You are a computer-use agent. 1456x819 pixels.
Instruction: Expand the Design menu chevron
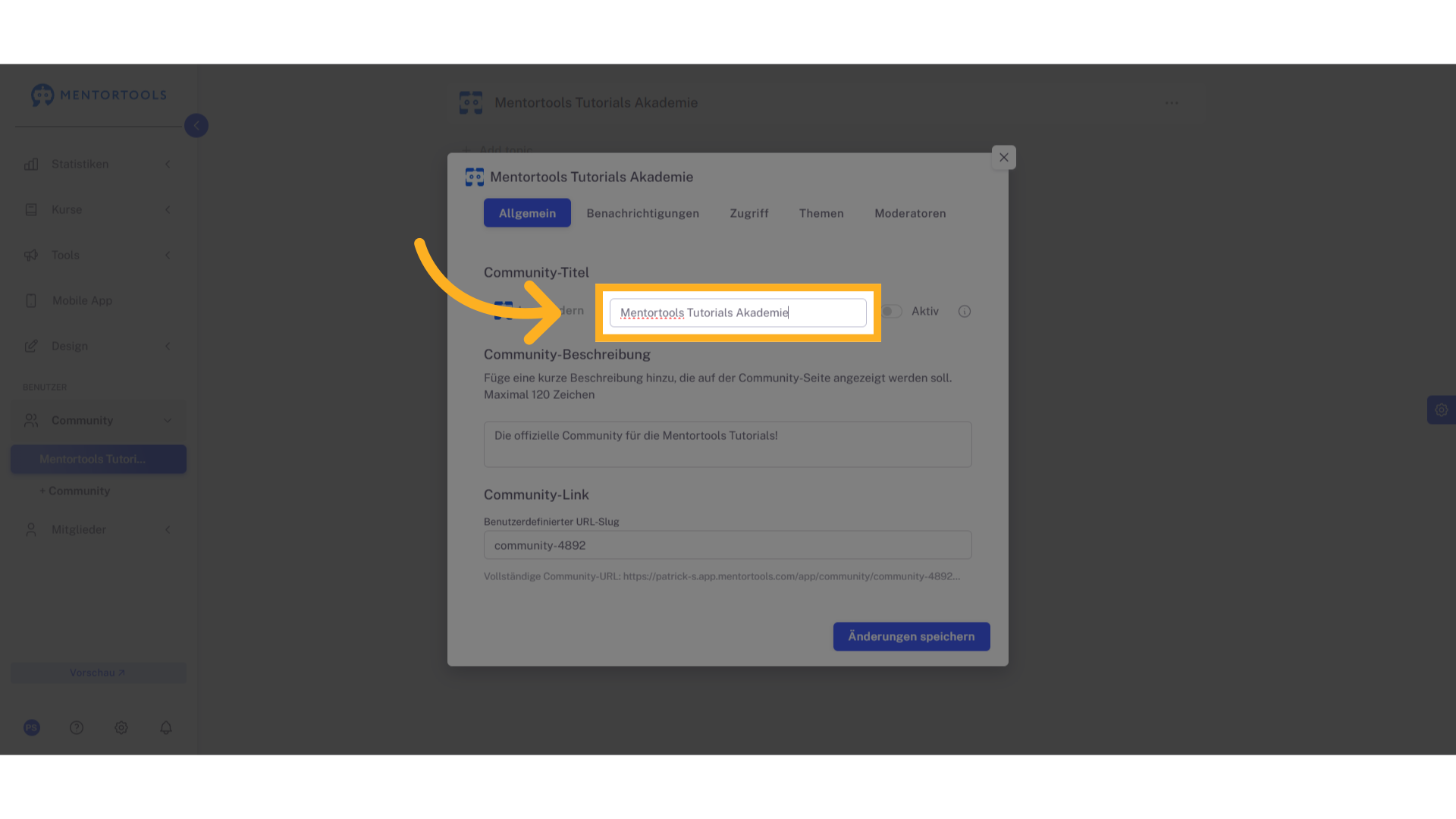click(168, 347)
